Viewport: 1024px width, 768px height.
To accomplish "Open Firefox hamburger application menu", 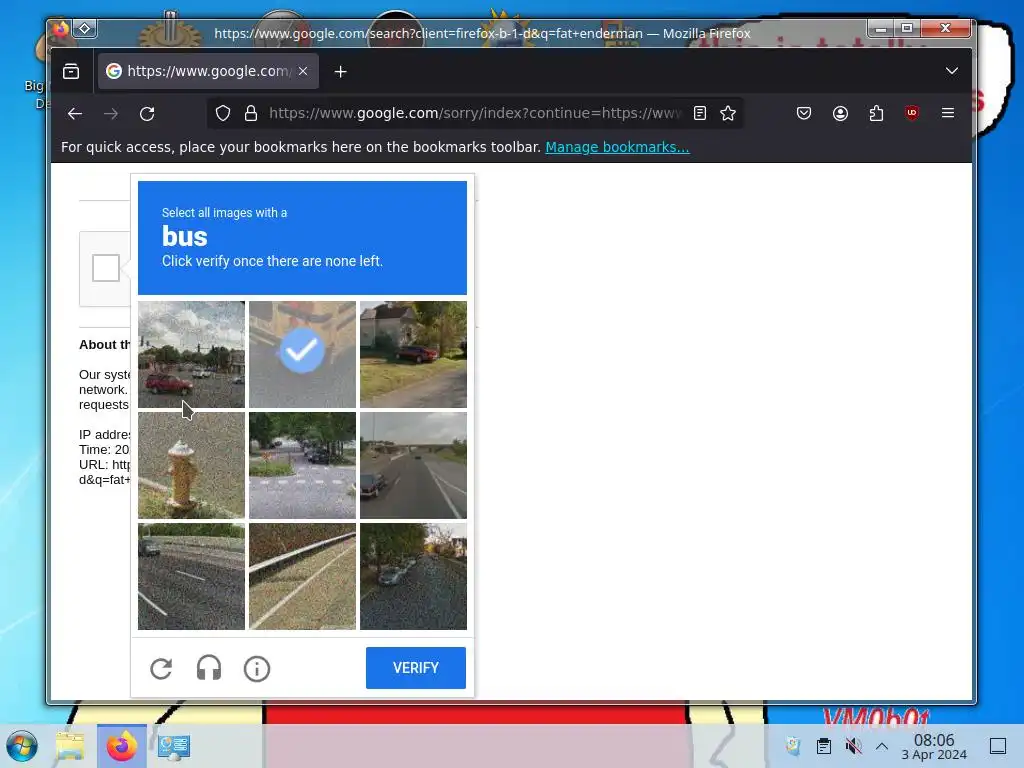I will (948, 113).
